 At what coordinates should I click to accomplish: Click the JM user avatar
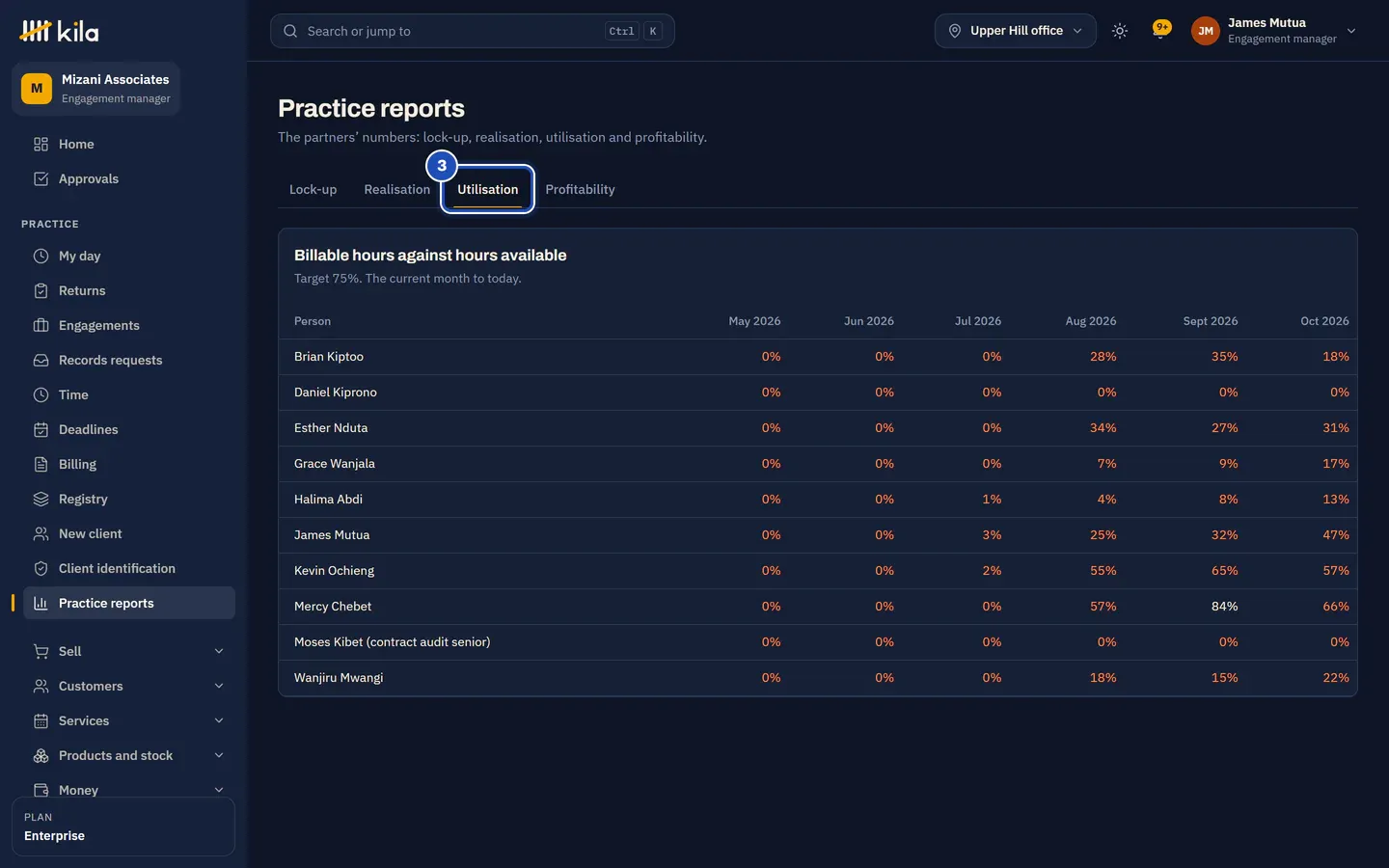pos(1206,31)
